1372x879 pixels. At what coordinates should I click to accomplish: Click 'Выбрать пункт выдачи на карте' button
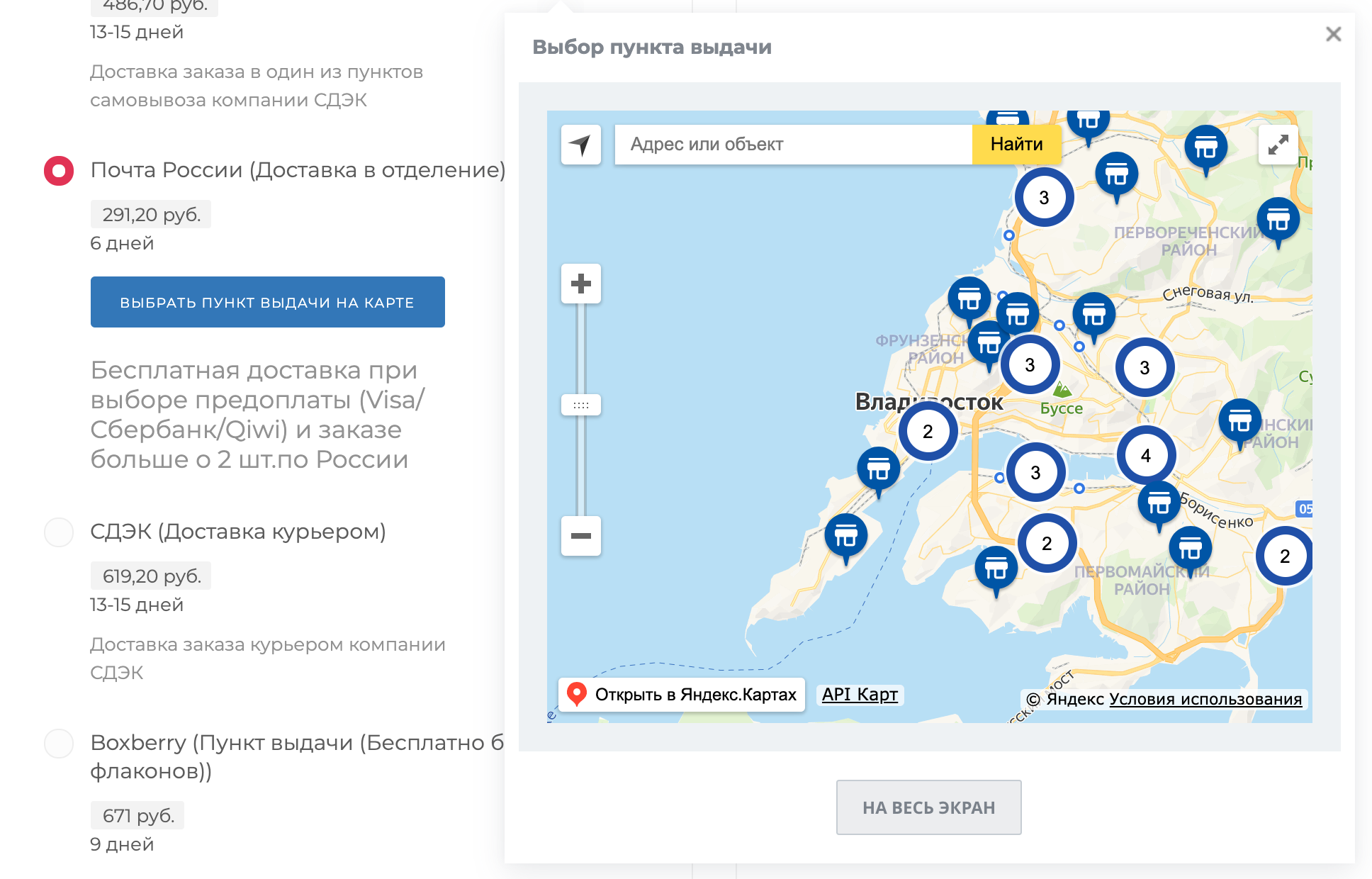(x=268, y=302)
